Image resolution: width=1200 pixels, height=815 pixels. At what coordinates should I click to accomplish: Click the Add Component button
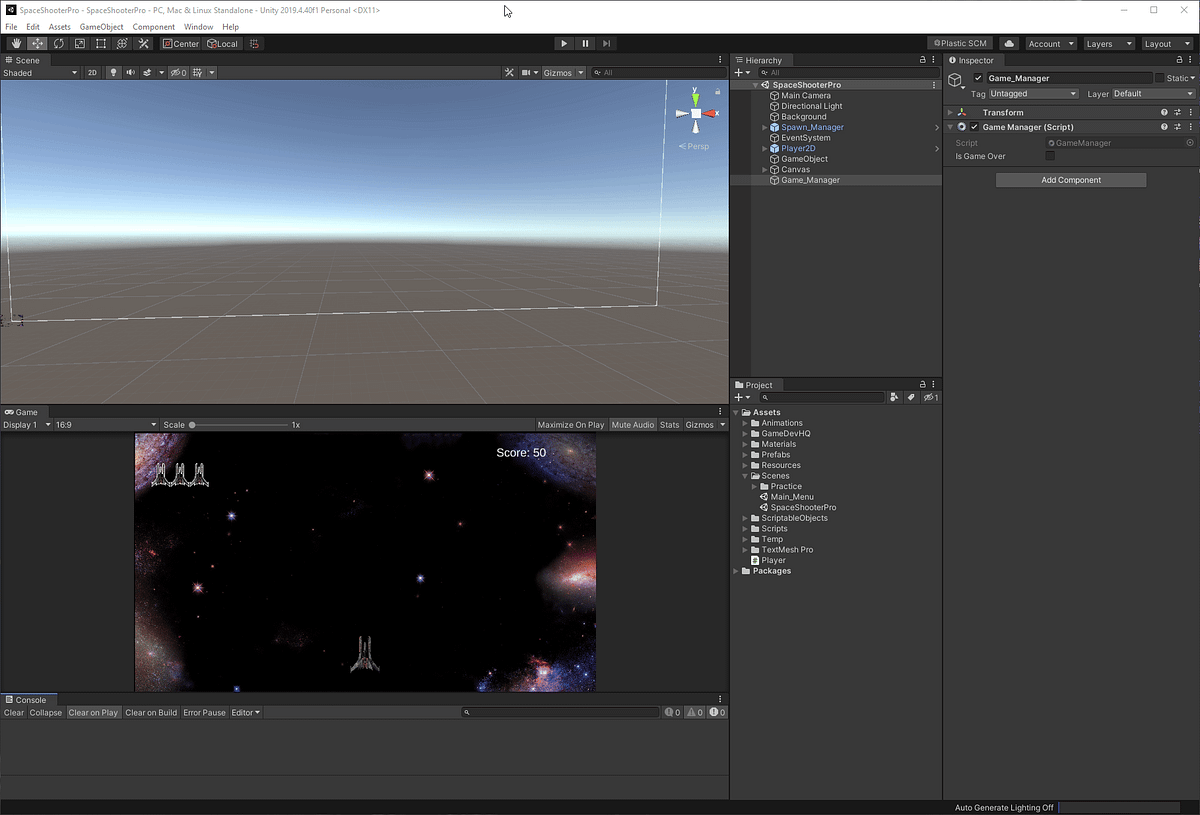(1070, 180)
